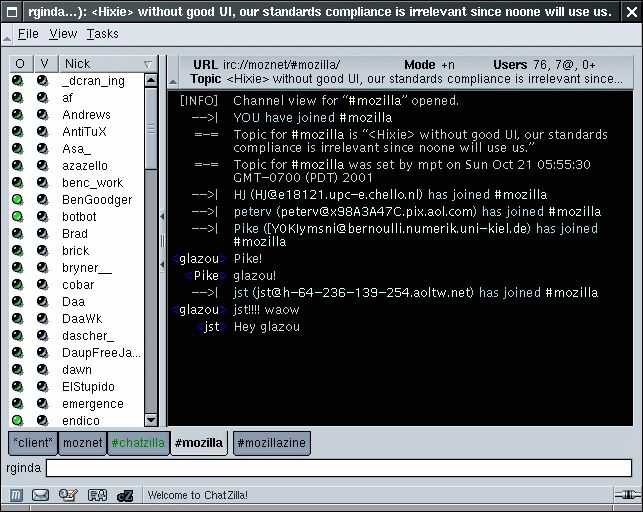Screen dimensions: 643x512
Task: Close the ChatZilla window
Action: [632, 12]
